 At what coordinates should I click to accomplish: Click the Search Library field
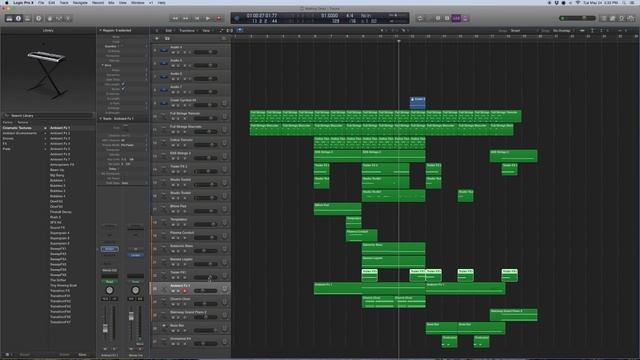click(48, 116)
